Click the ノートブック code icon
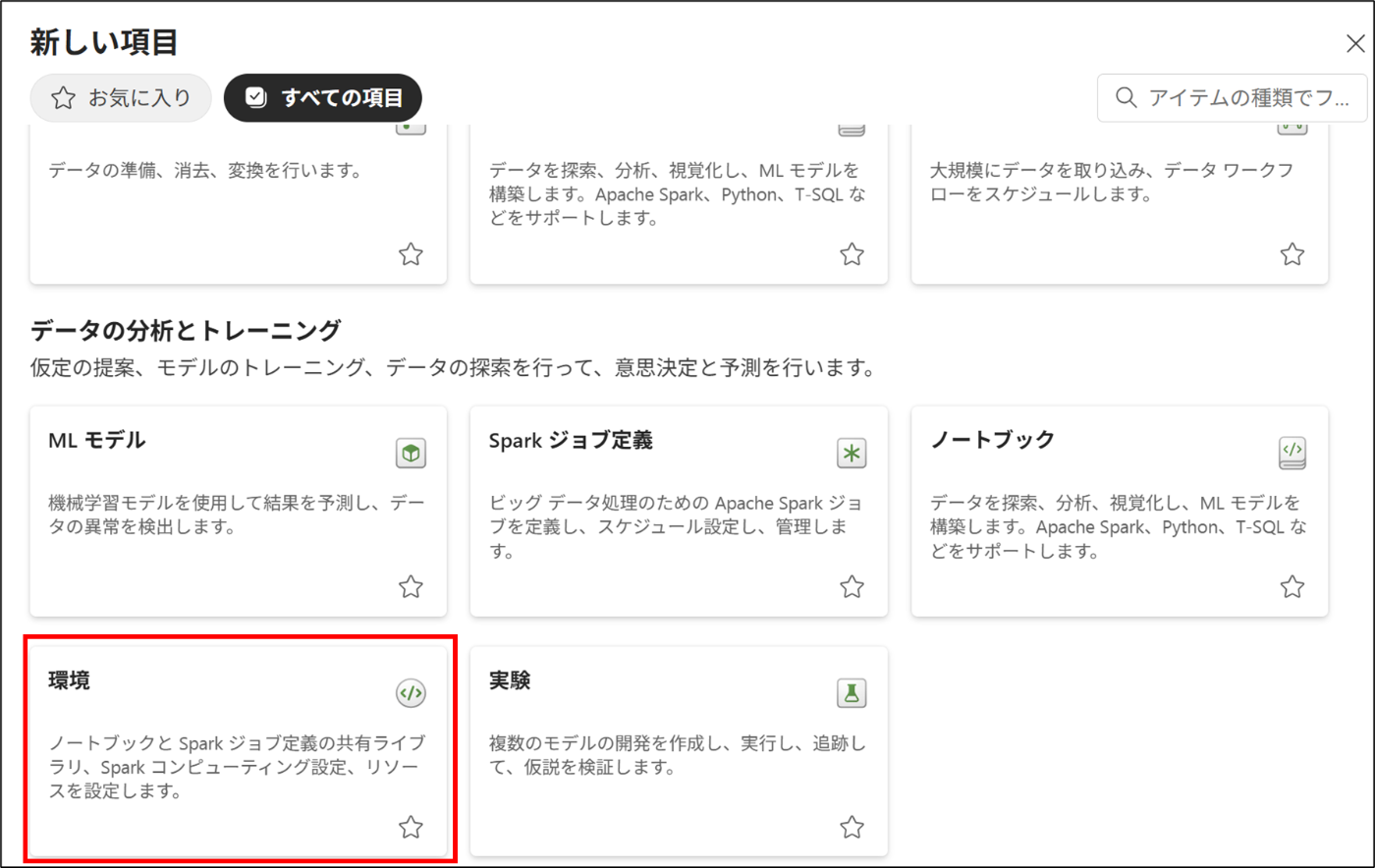Viewport: 1375px width, 868px height. [1292, 453]
